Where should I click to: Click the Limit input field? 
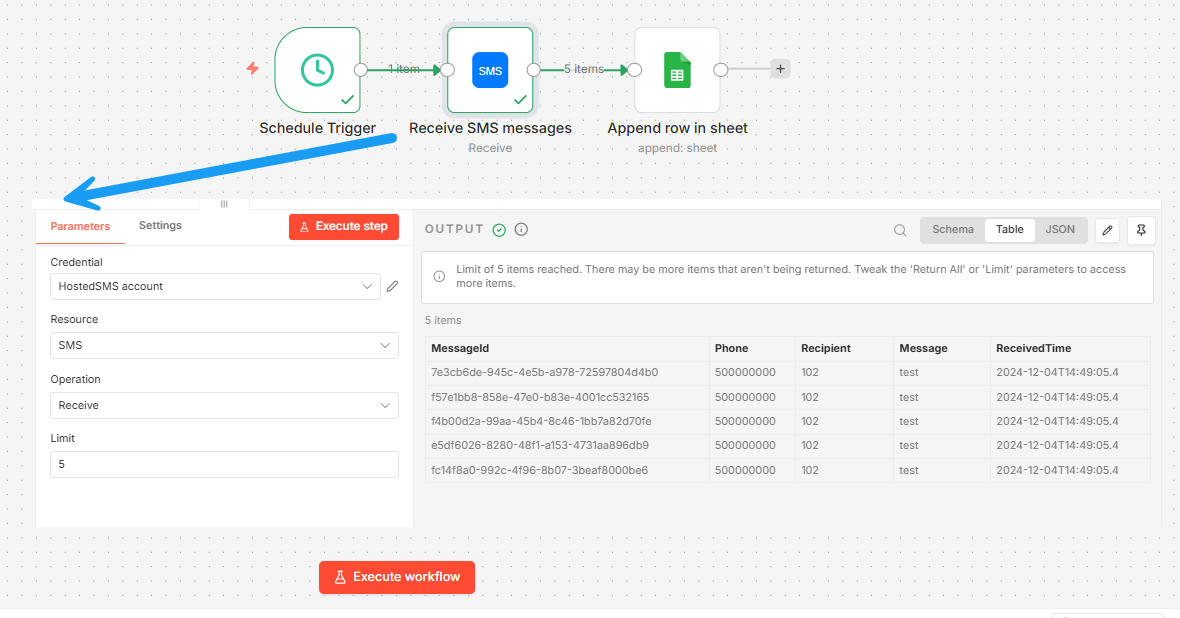pyautogui.click(x=224, y=464)
